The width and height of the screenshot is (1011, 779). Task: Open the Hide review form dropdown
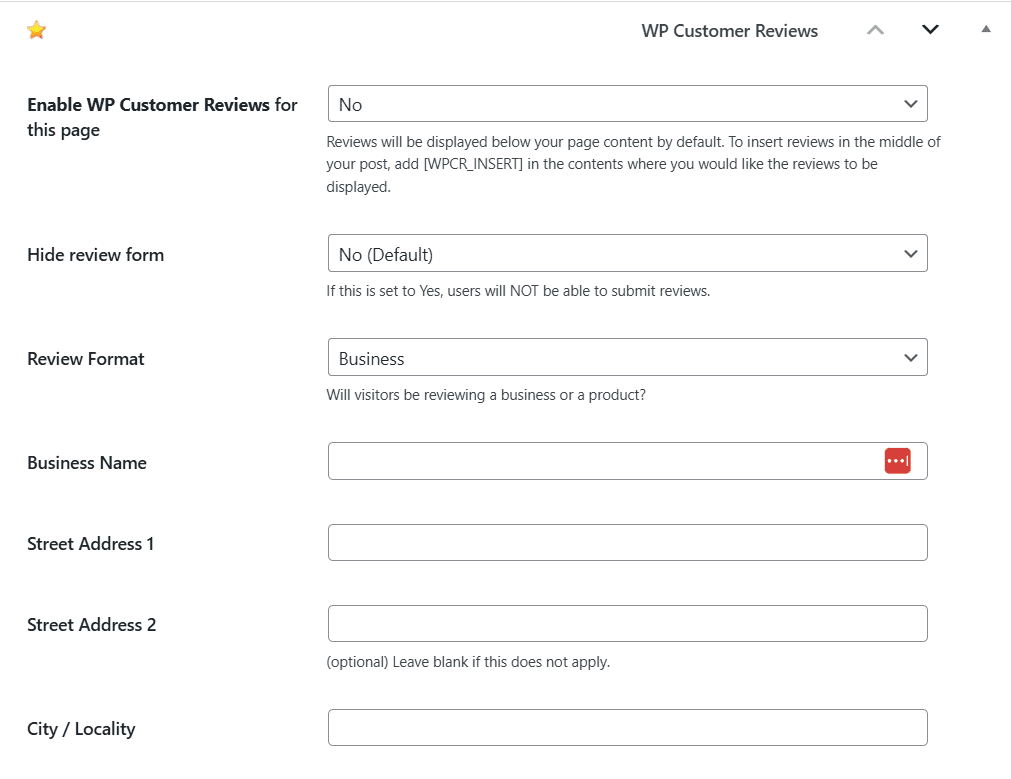627,253
